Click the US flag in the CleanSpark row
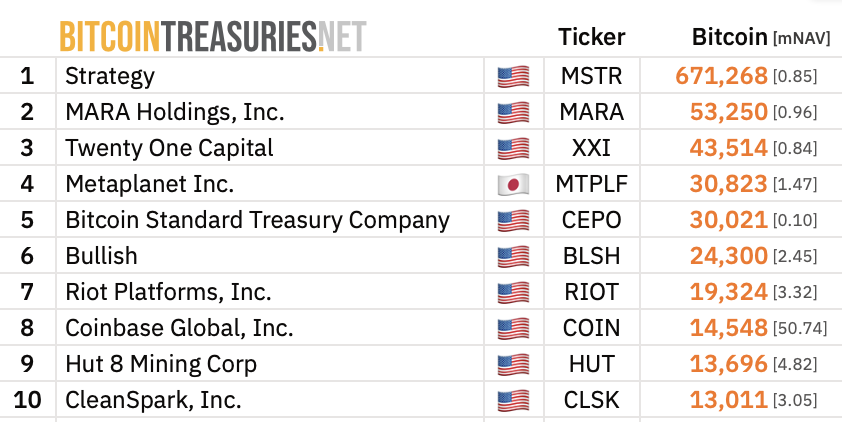Screen dimensions: 842x422 coord(513,400)
